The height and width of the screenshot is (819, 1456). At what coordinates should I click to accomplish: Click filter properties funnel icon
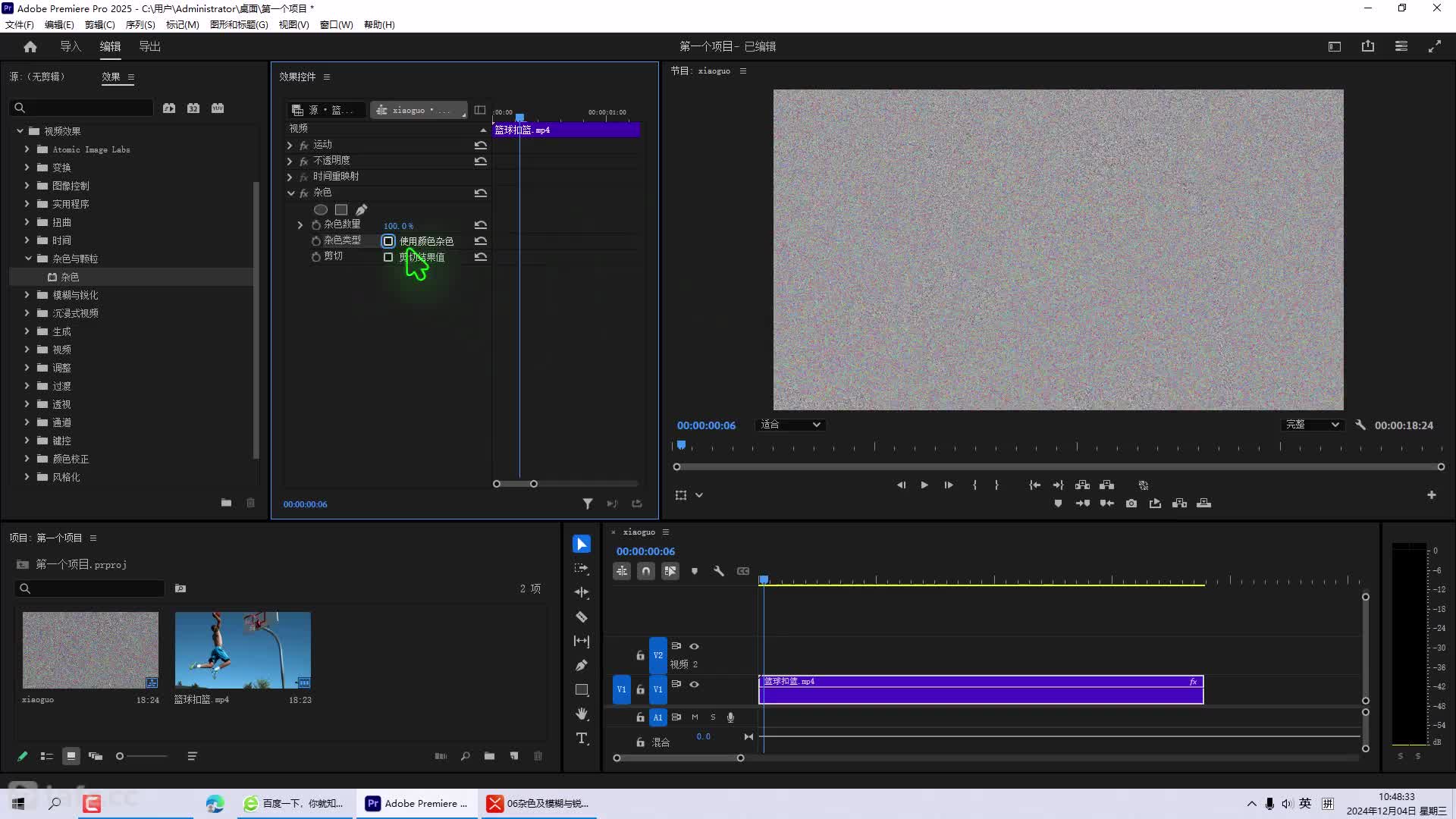[x=588, y=504]
